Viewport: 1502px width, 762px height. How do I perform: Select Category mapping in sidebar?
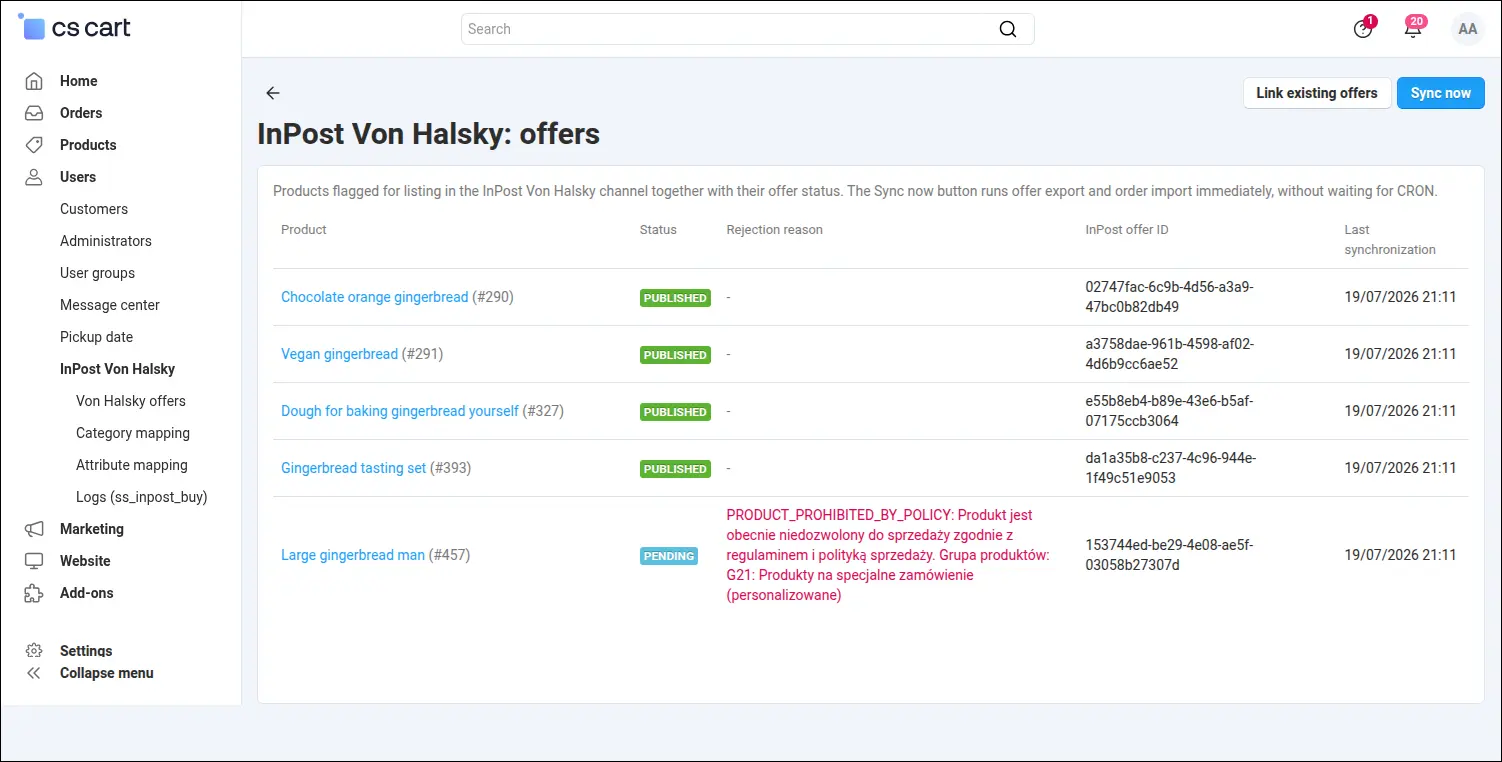pos(133,433)
